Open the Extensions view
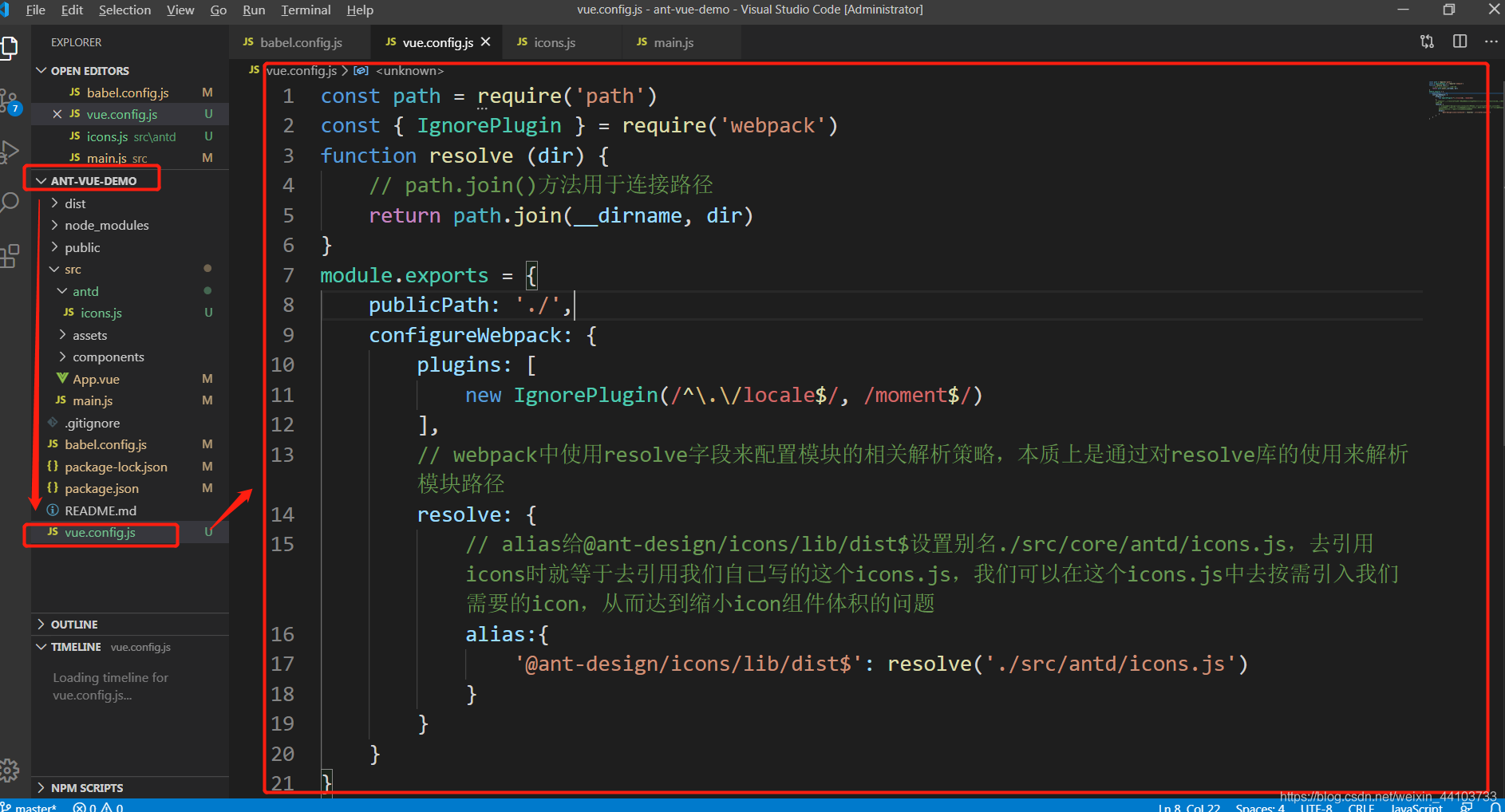This screenshot has width=1505, height=812. click(x=8, y=256)
